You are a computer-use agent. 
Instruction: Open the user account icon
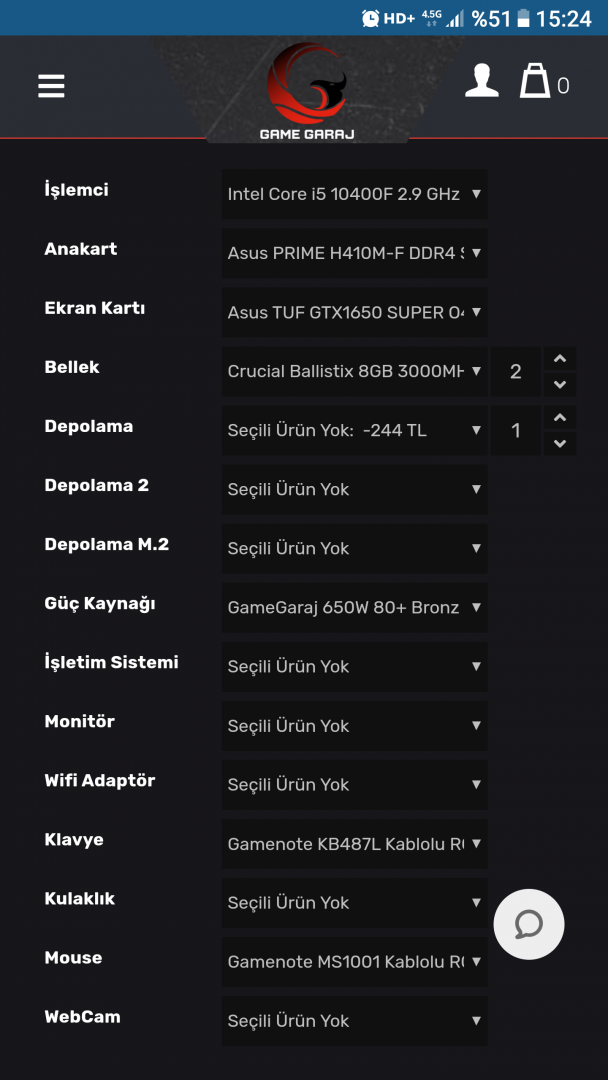coord(482,82)
